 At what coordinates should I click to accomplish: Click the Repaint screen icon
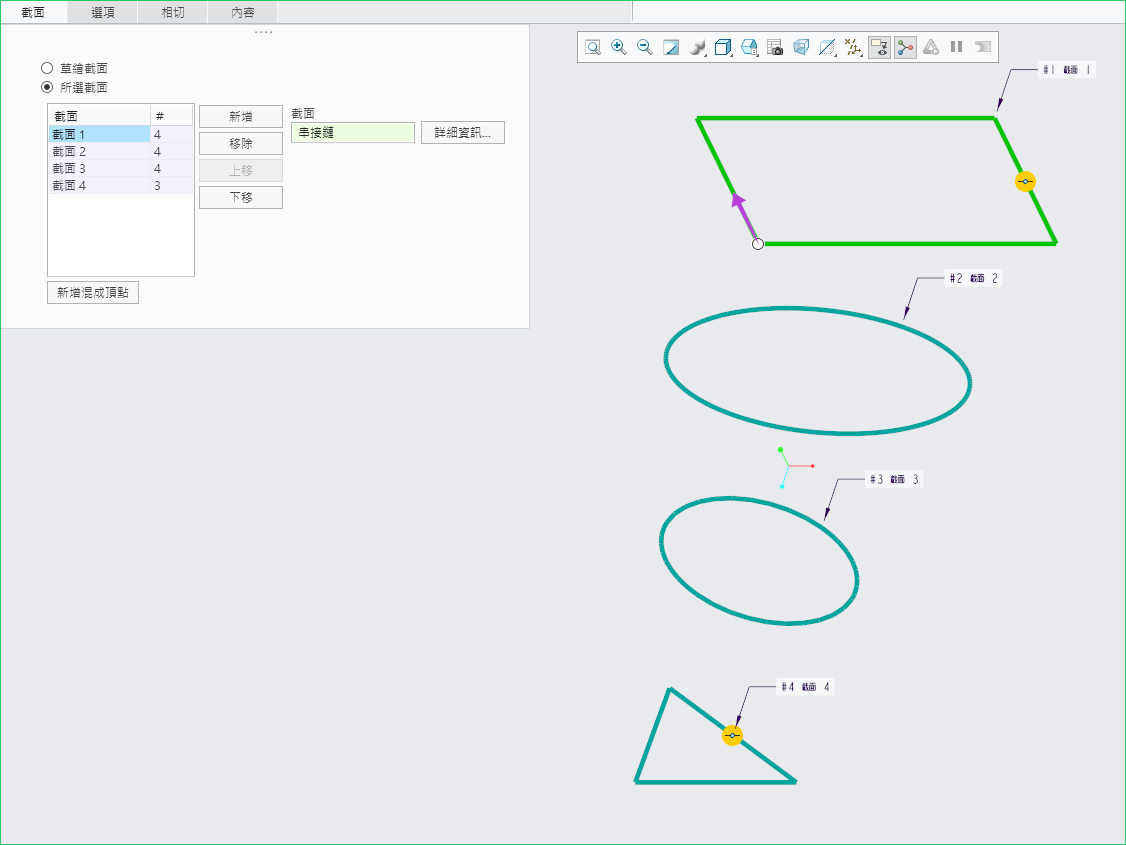[x=671, y=47]
